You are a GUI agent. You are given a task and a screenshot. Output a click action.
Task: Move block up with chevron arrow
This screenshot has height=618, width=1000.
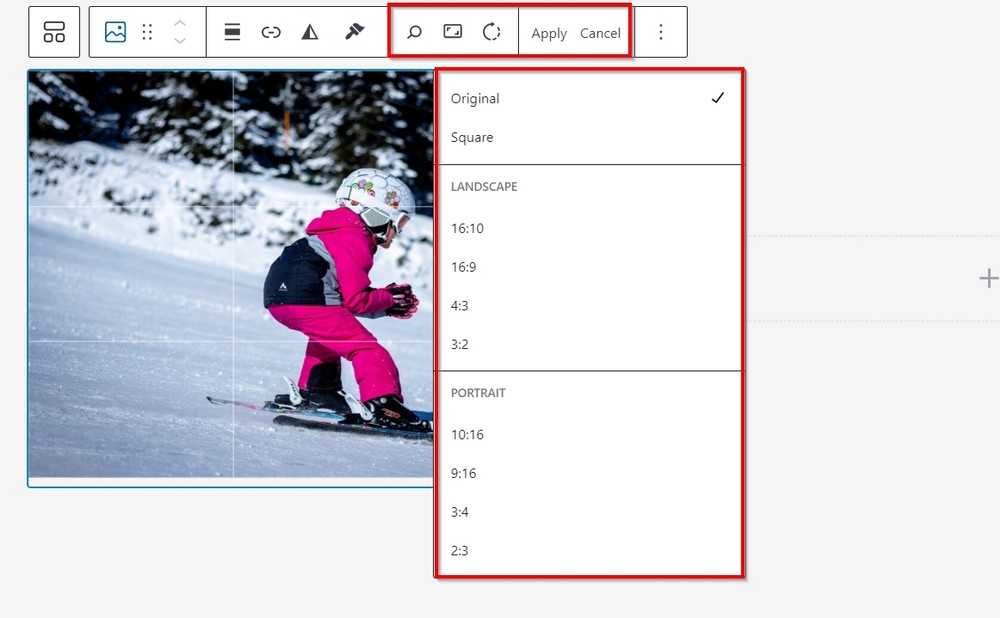point(180,23)
